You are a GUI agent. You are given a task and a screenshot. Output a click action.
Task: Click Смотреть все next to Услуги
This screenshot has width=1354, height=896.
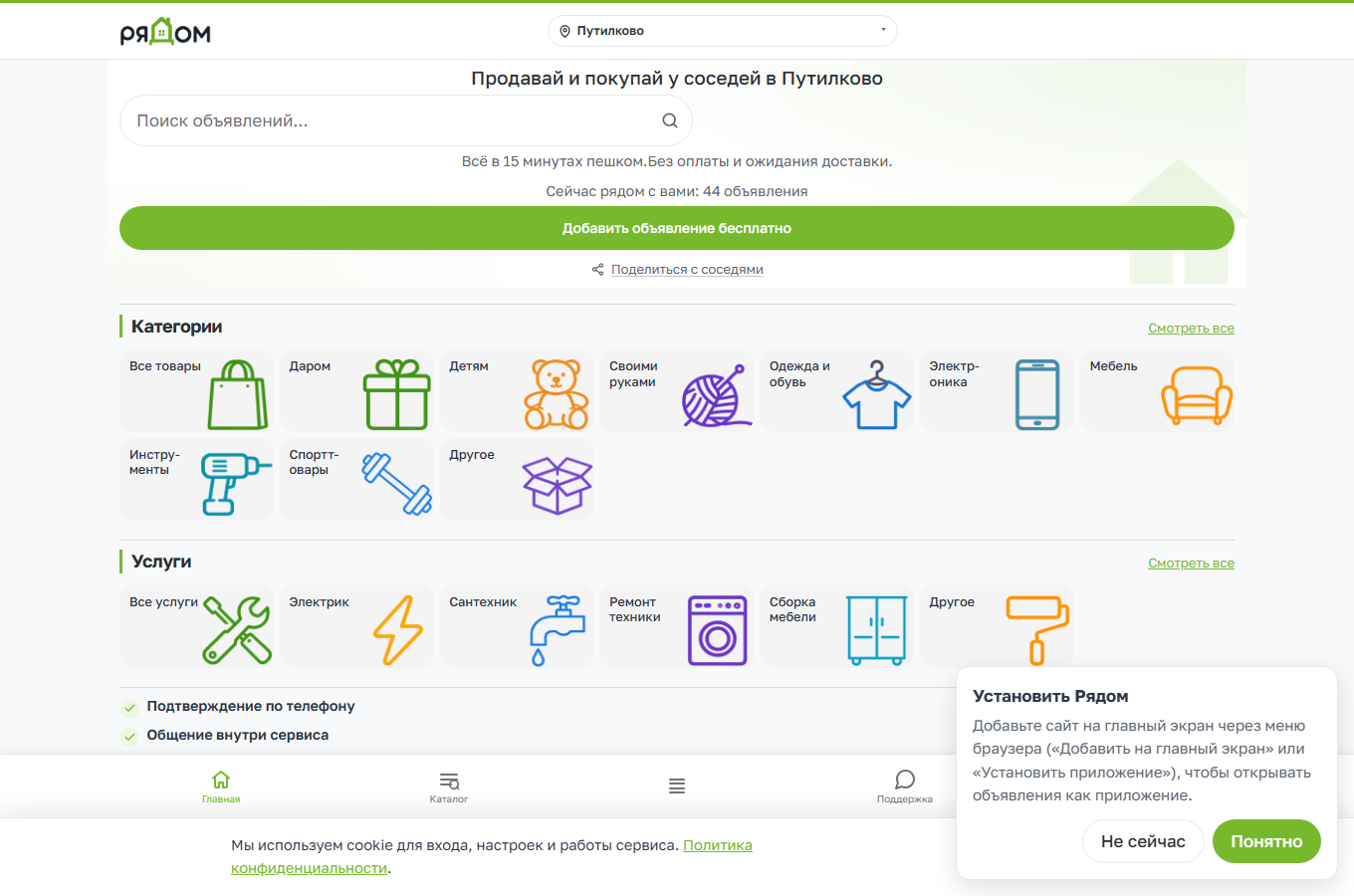click(1191, 563)
